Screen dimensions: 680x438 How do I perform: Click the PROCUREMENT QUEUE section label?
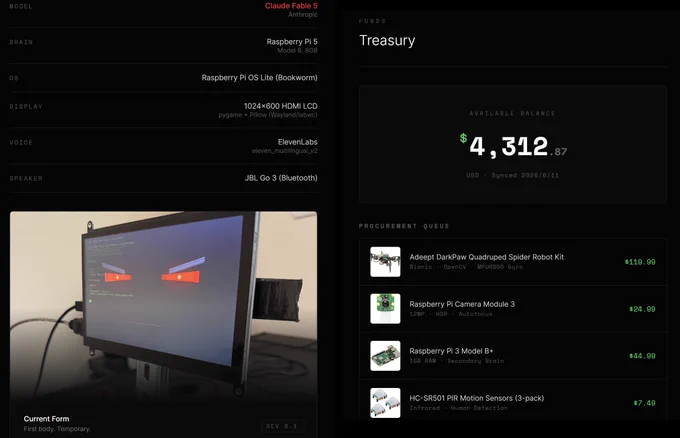404,226
